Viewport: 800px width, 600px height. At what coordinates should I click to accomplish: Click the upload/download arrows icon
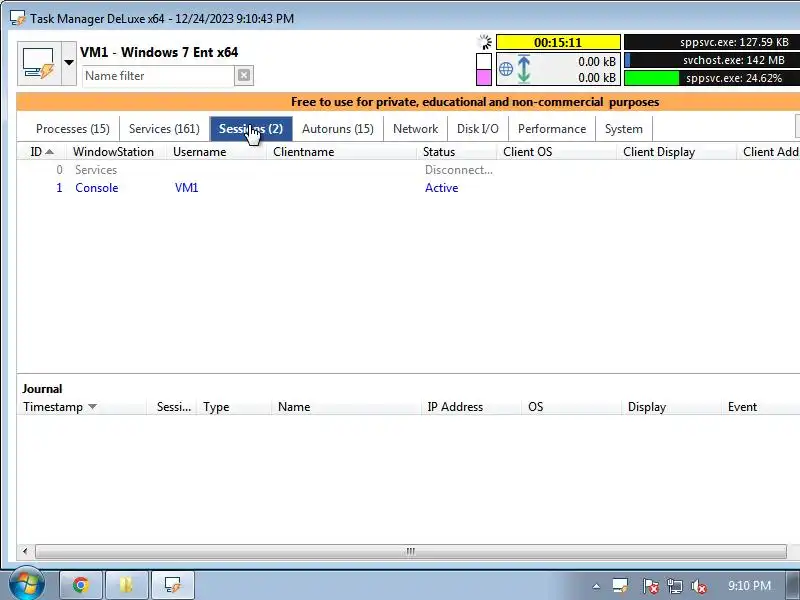pyautogui.click(x=524, y=69)
